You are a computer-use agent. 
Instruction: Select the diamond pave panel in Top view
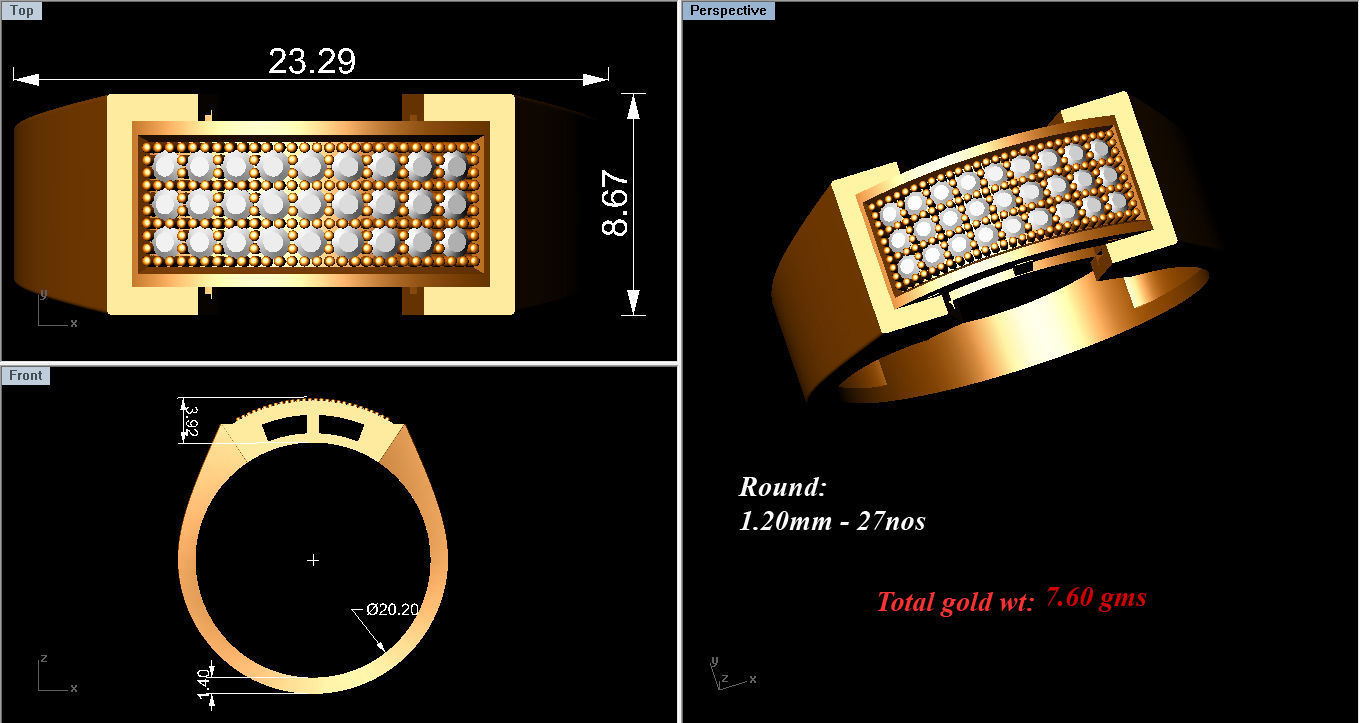tap(312, 204)
